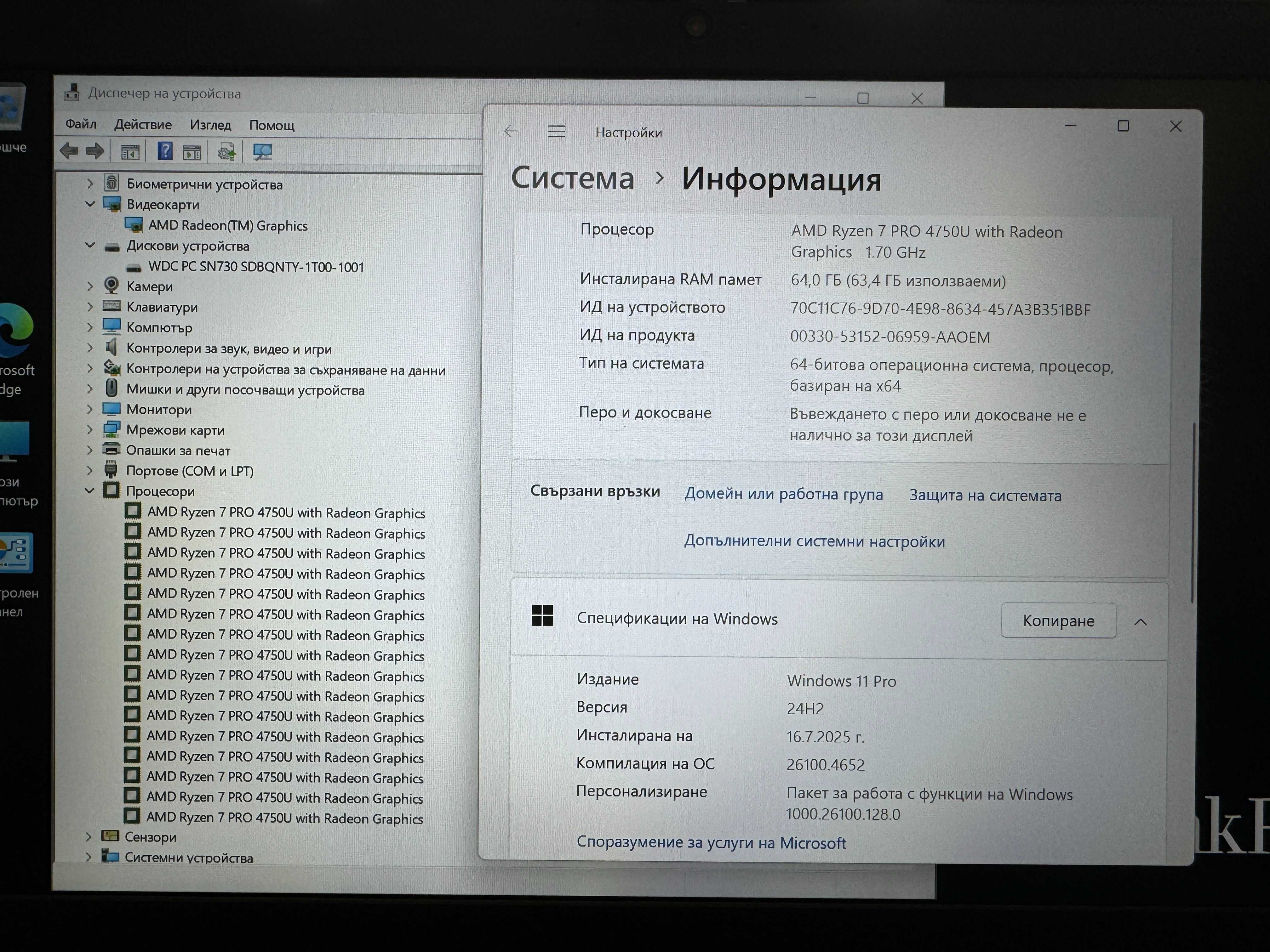Click the Control Panel desktop icon

(16, 553)
